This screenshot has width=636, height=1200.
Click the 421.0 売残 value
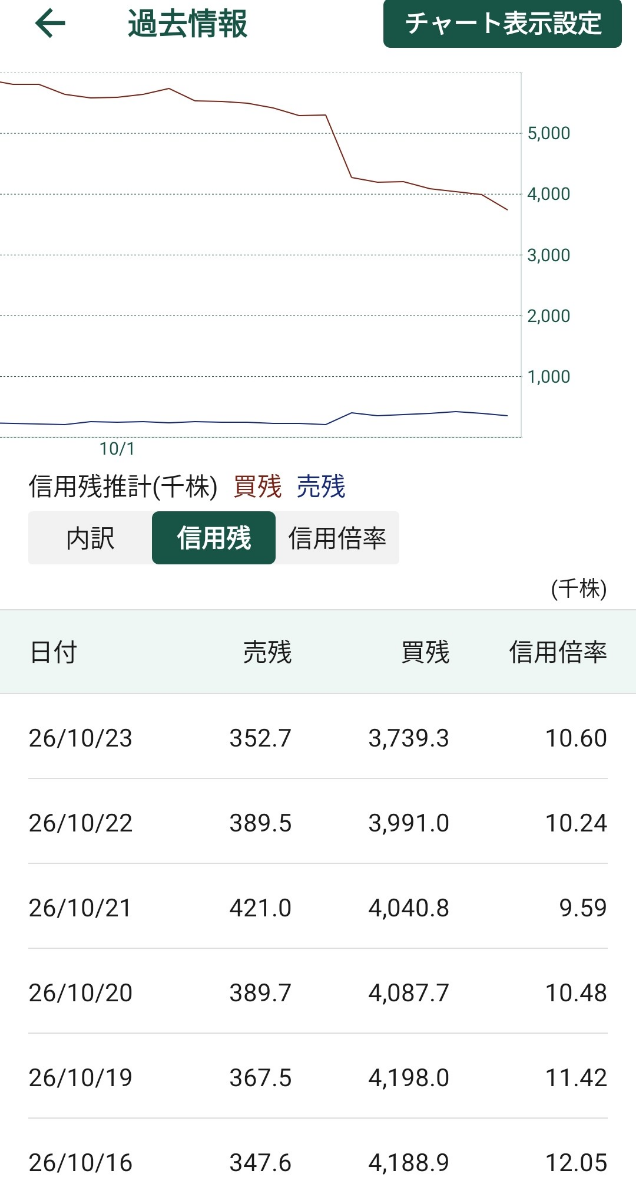[x=260, y=908]
